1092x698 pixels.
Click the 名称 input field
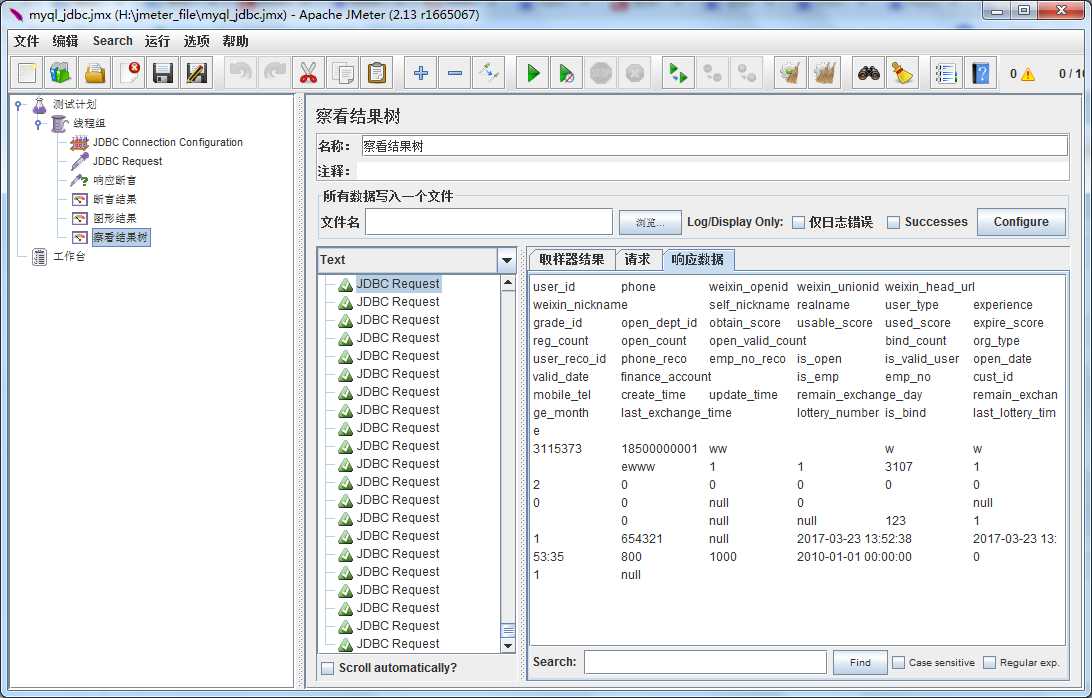point(715,146)
